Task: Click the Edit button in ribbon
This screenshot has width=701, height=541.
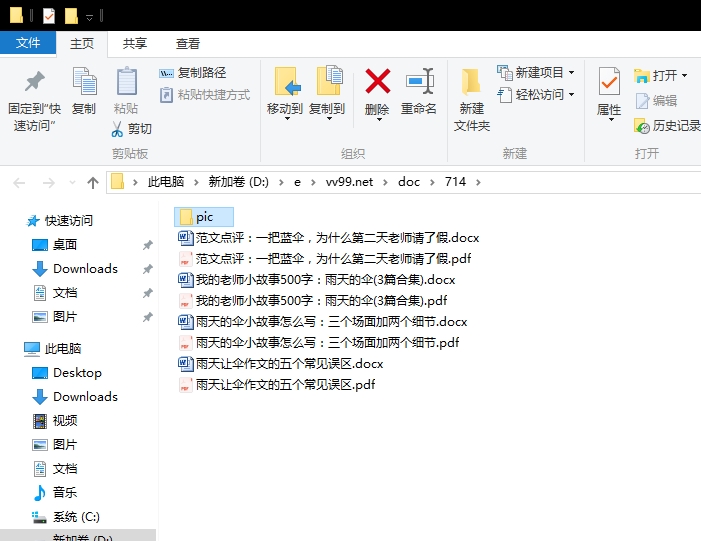Action: tap(656, 101)
